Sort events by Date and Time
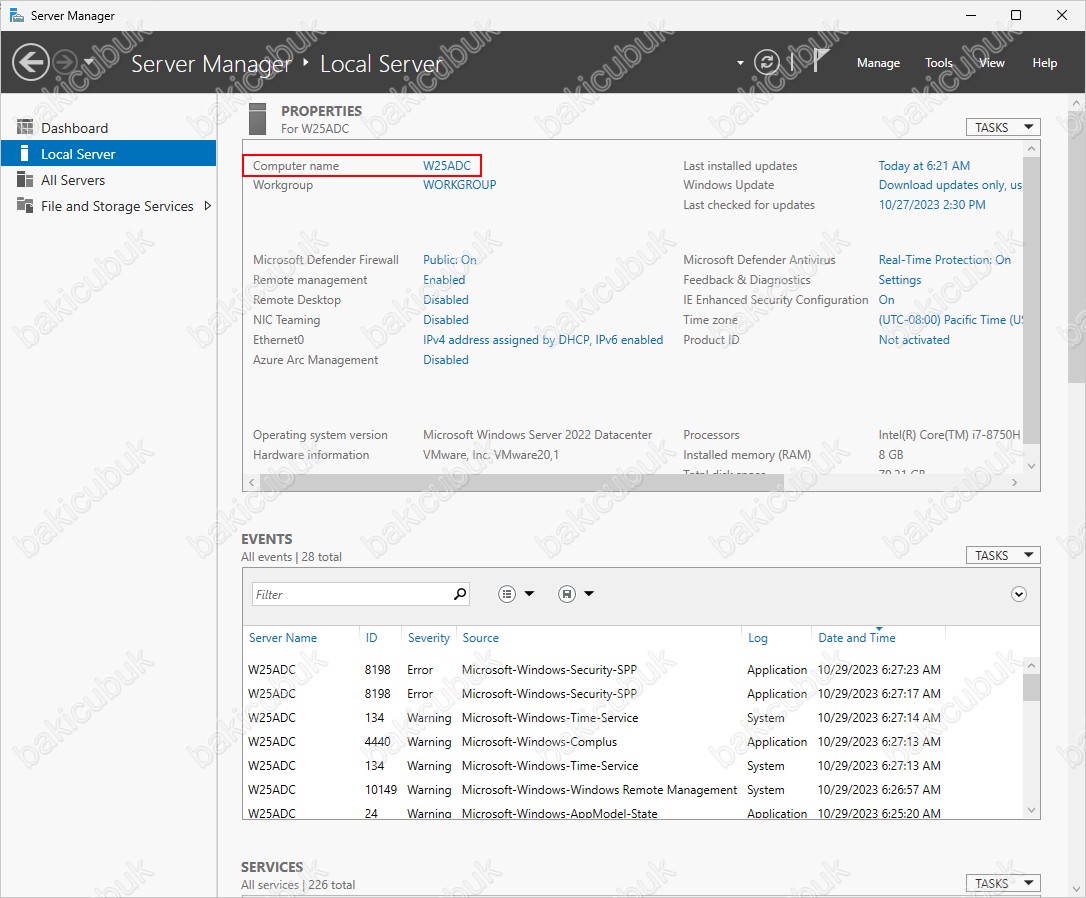The image size is (1086, 898). click(857, 638)
